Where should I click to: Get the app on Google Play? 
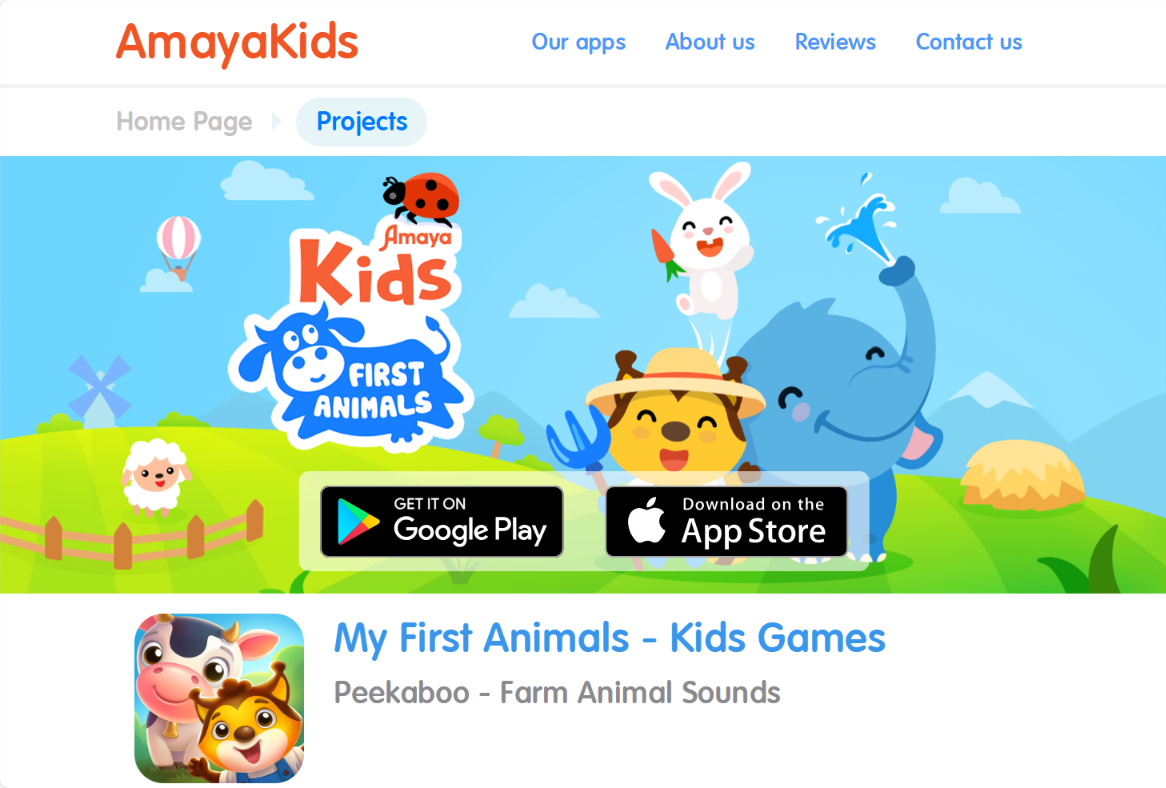[442, 521]
